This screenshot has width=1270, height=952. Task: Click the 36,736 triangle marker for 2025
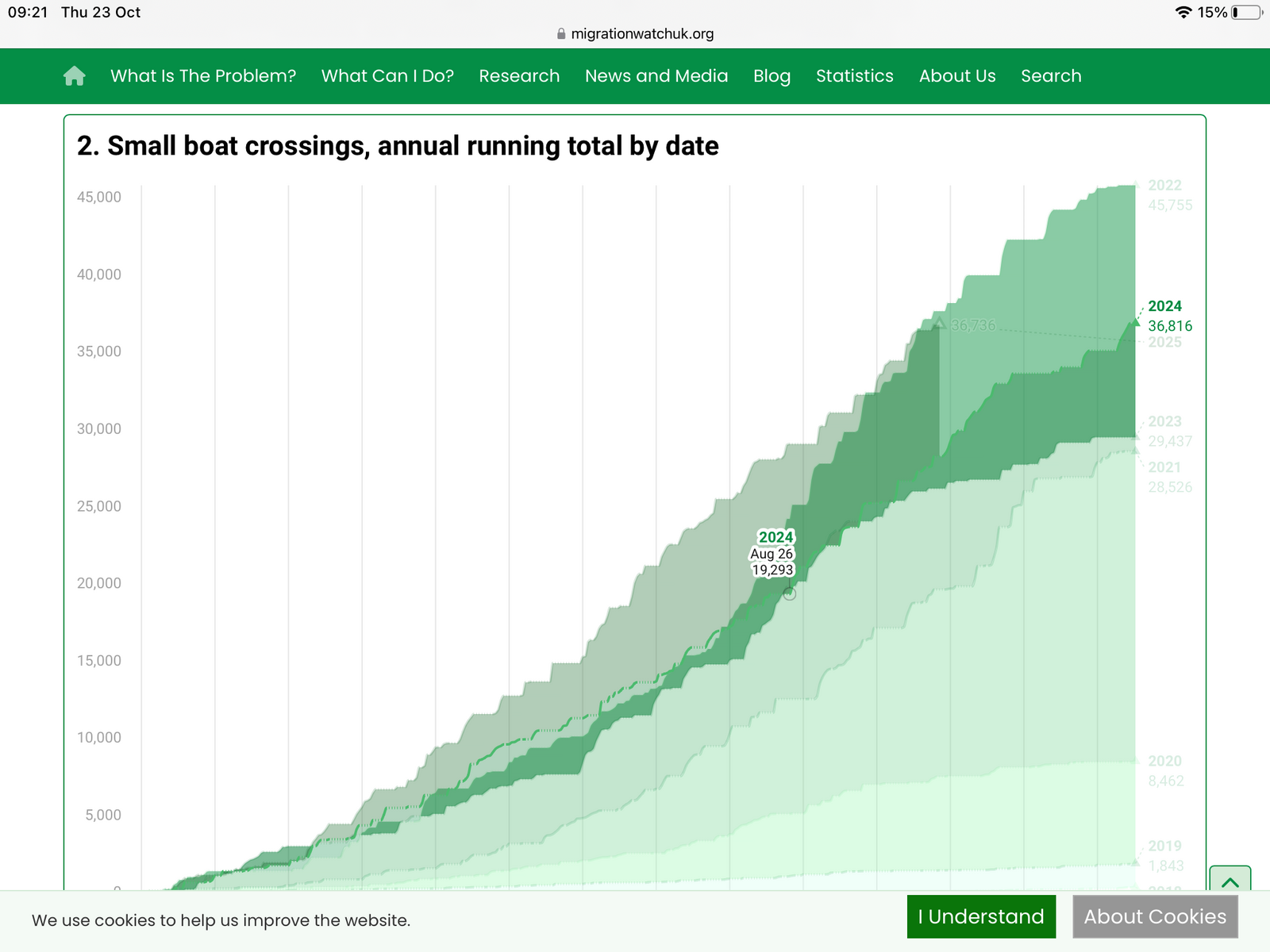(940, 323)
